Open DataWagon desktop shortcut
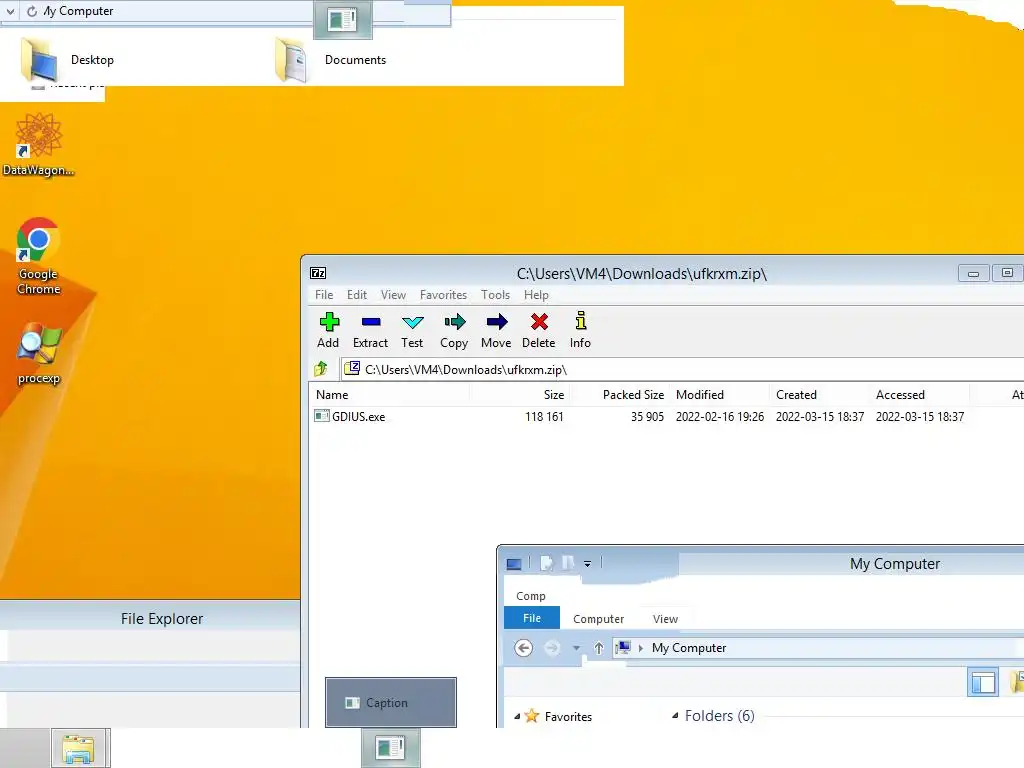1024x768 pixels. click(39, 144)
